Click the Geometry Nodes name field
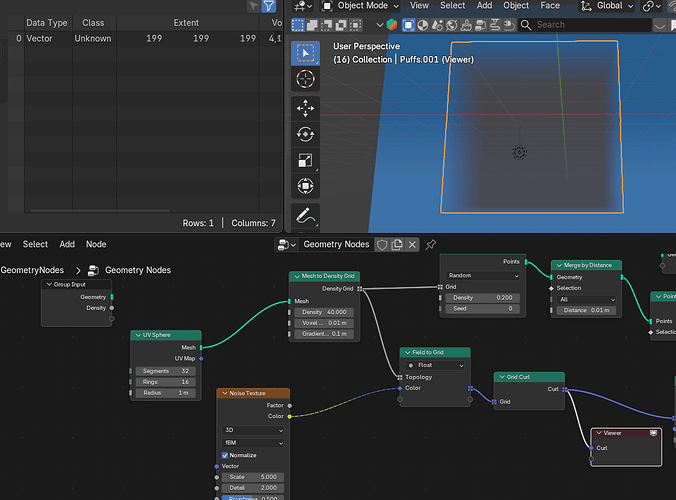 click(336, 245)
